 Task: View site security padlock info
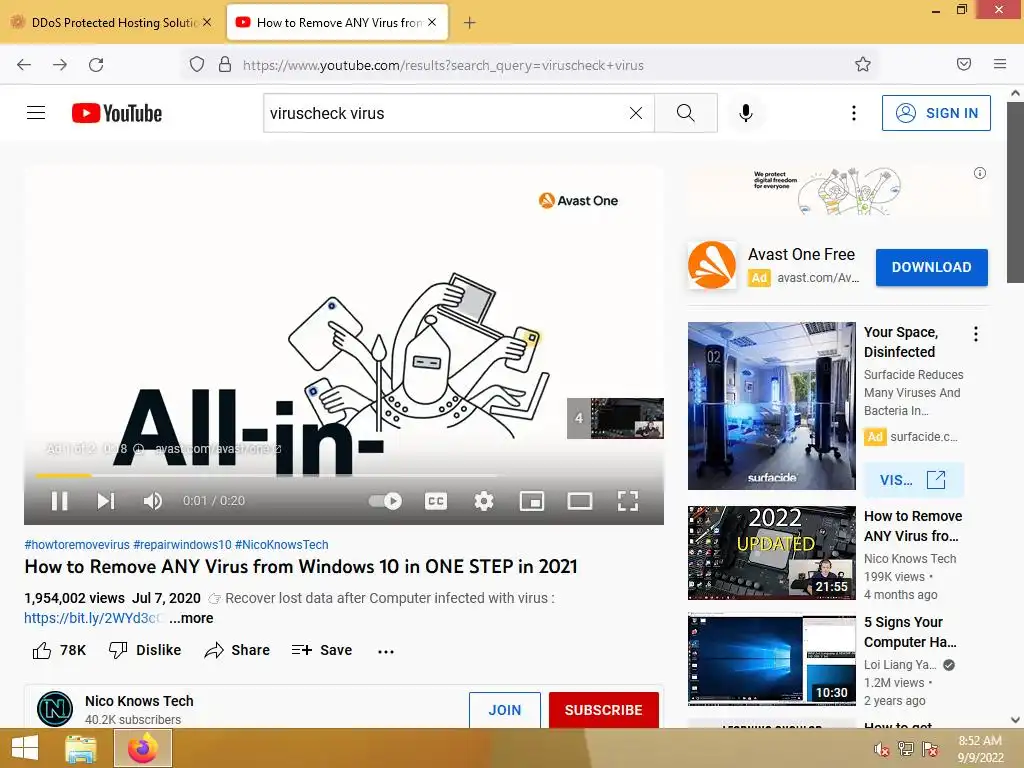[225, 65]
